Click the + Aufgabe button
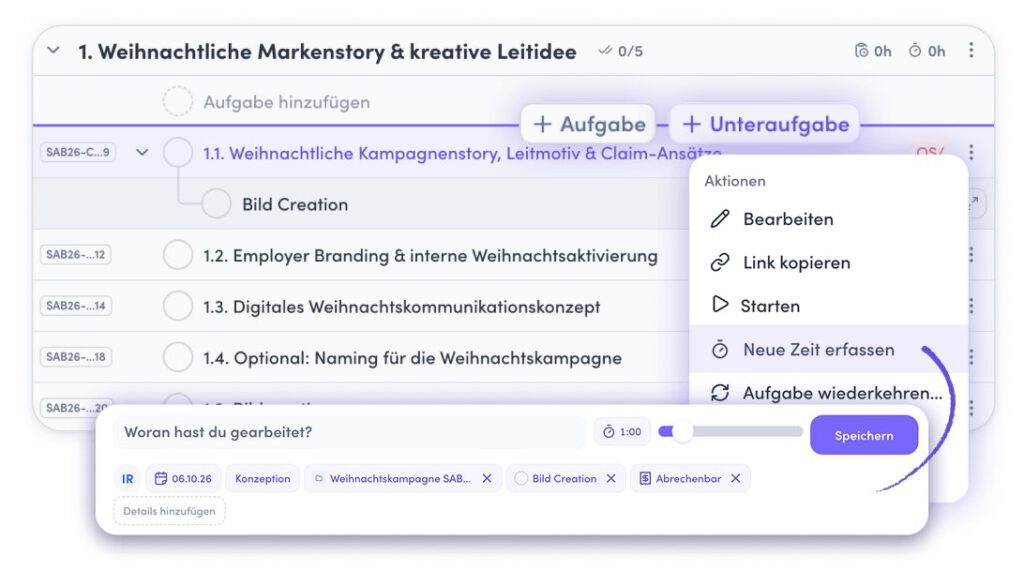Viewport: 1024px width, 570px height. pos(588,124)
